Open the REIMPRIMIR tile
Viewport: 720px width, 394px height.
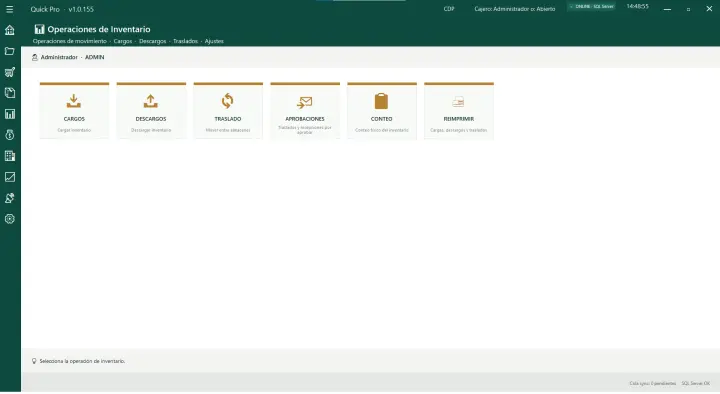click(x=459, y=111)
